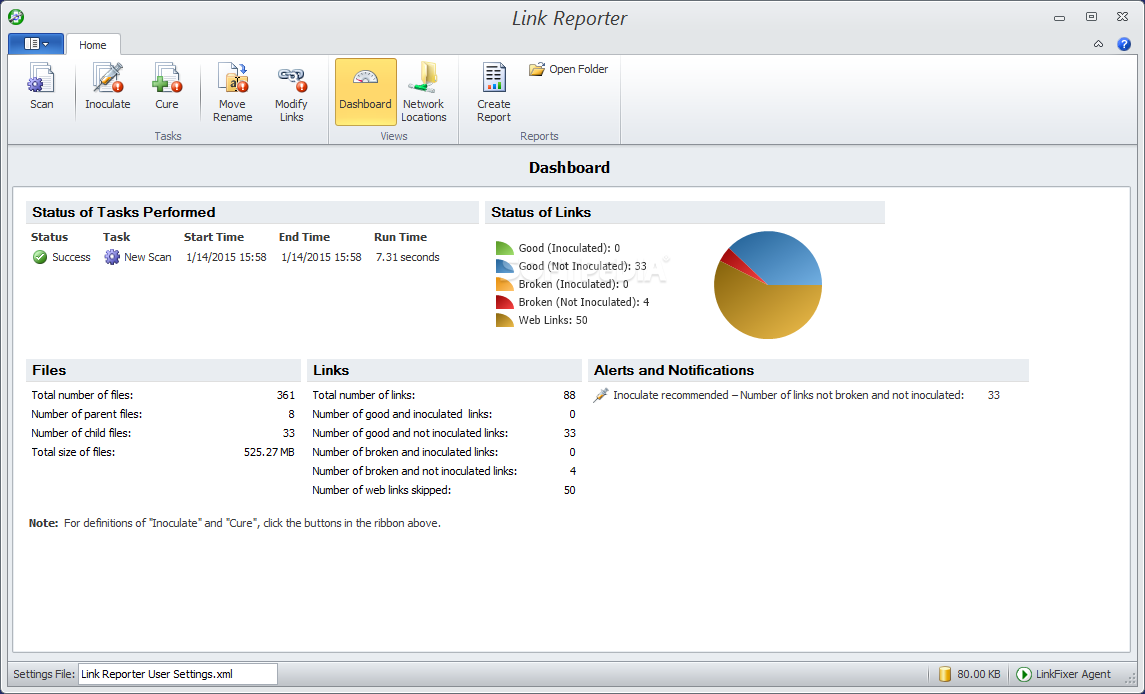The width and height of the screenshot is (1145, 694).
Task: Click the Status of Tasks Performed heading
Action: point(123,213)
